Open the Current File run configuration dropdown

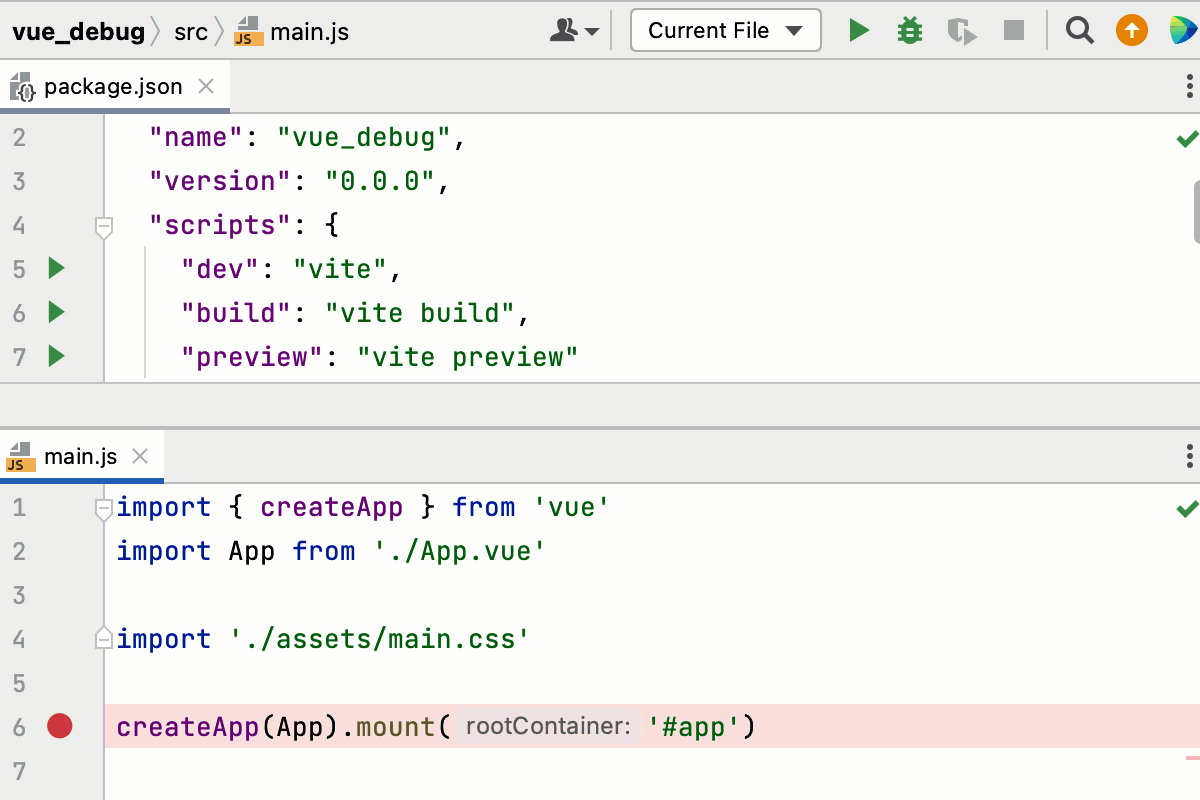tap(725, 30)
